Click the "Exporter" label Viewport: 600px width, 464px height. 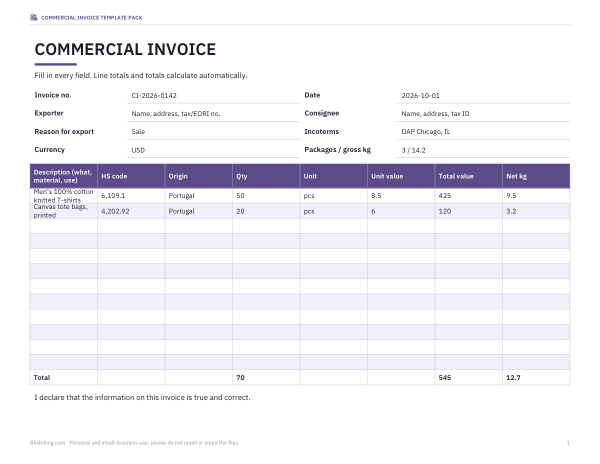pyautogui.click(x=49, y=113)
